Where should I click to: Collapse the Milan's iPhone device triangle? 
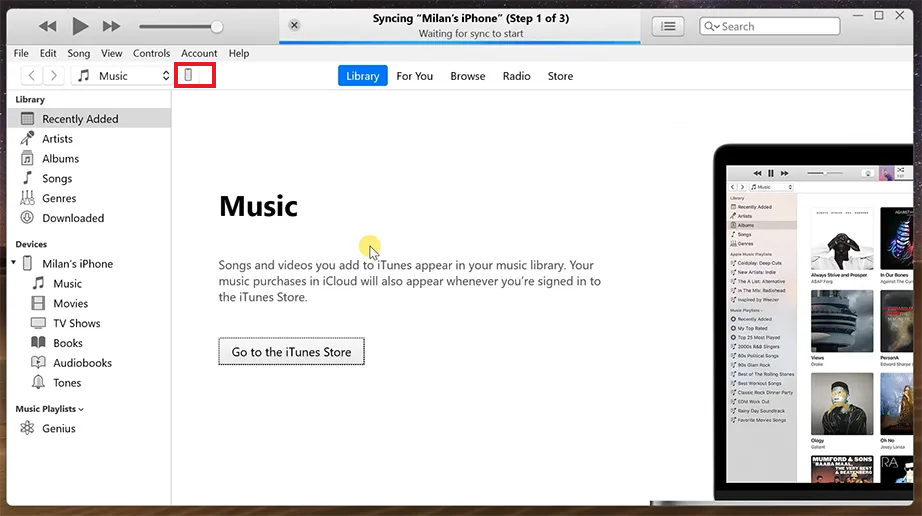[x=14, y=263]
